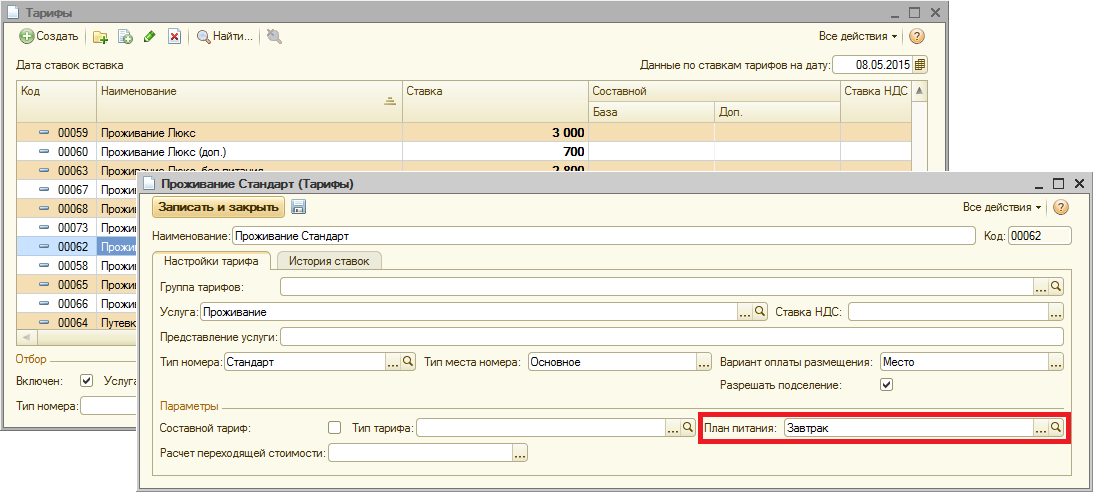Image resolution: width=1093 pixels, height=492 pixels.
Task: Open selection list for План питания
Action: coord(1041,428)
